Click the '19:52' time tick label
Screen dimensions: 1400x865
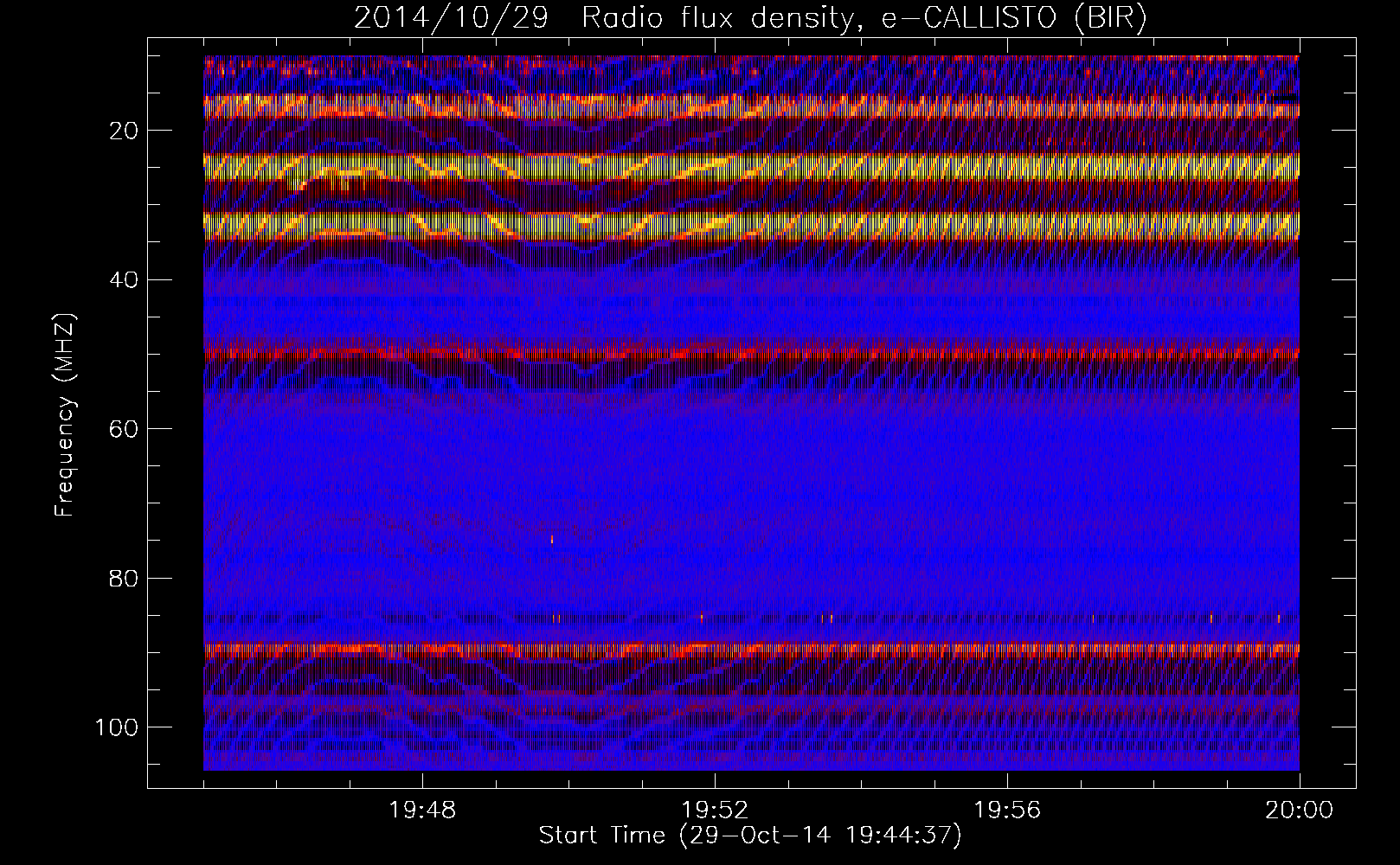[715, 811]
